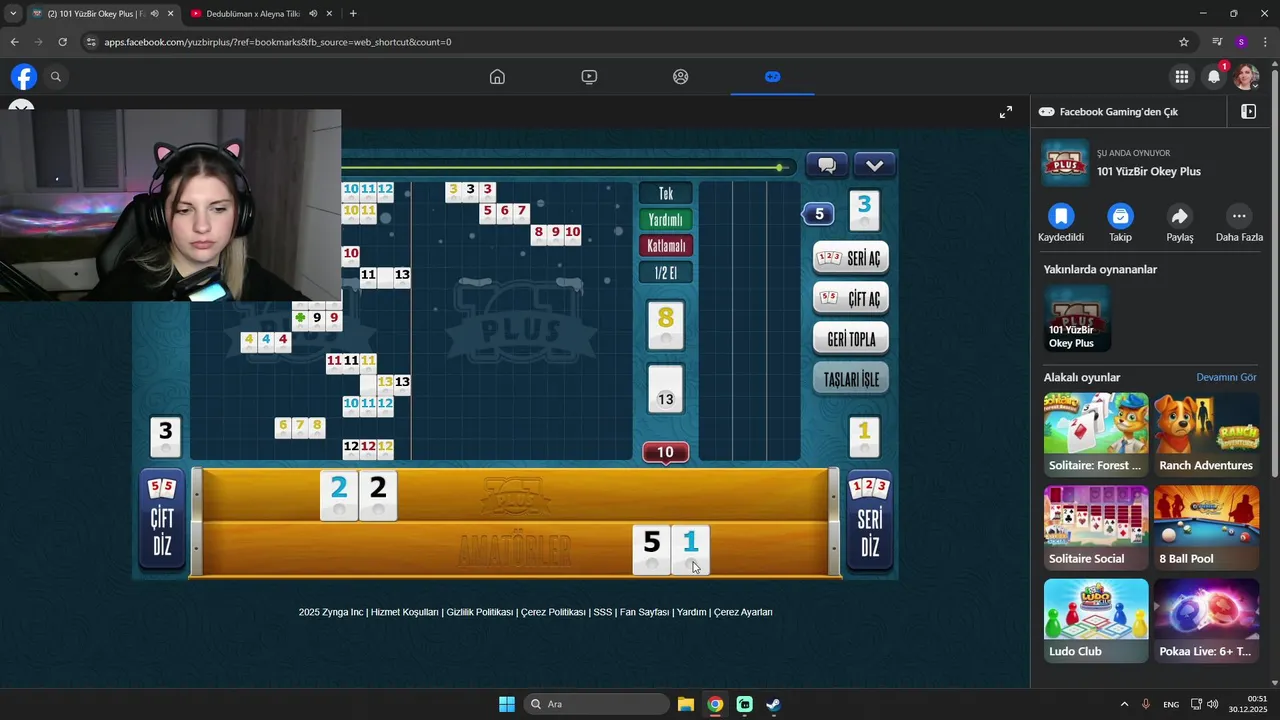Viewport: 1280px width, 720px height.
Task: Open Facebook Watch video icon
Action: (589, 77)
